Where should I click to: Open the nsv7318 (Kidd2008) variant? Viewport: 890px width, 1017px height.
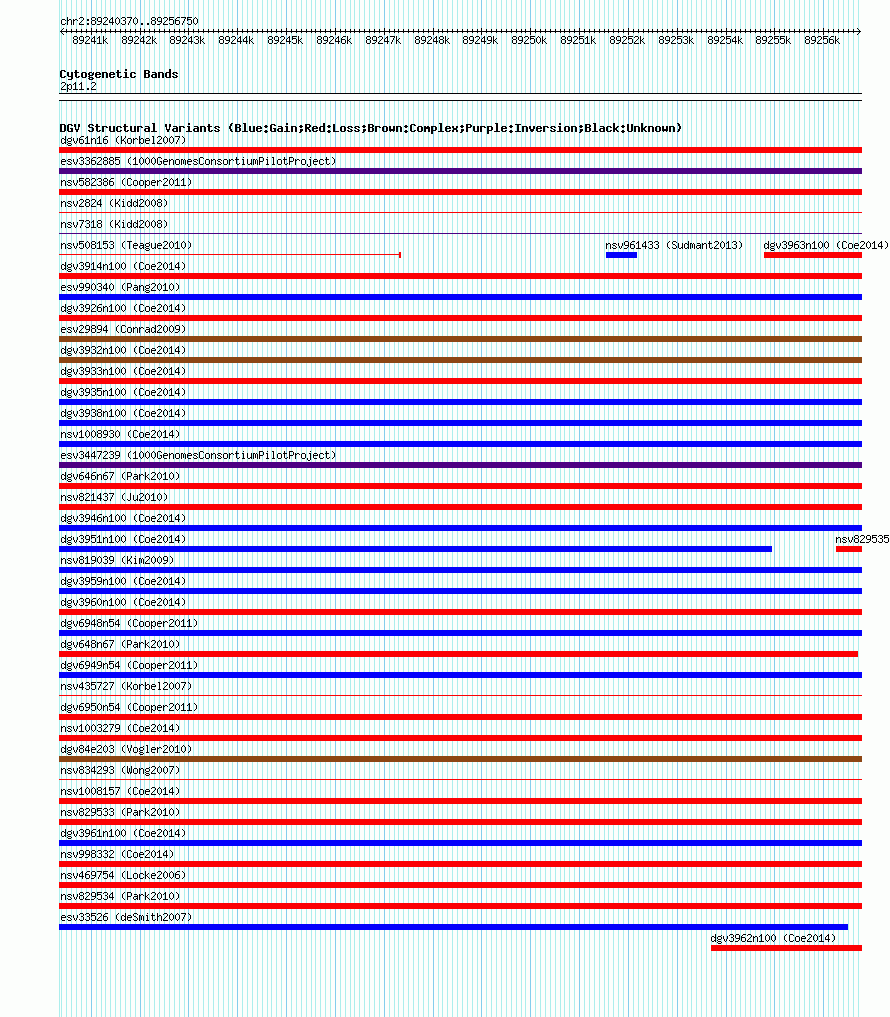coord(114,224)
